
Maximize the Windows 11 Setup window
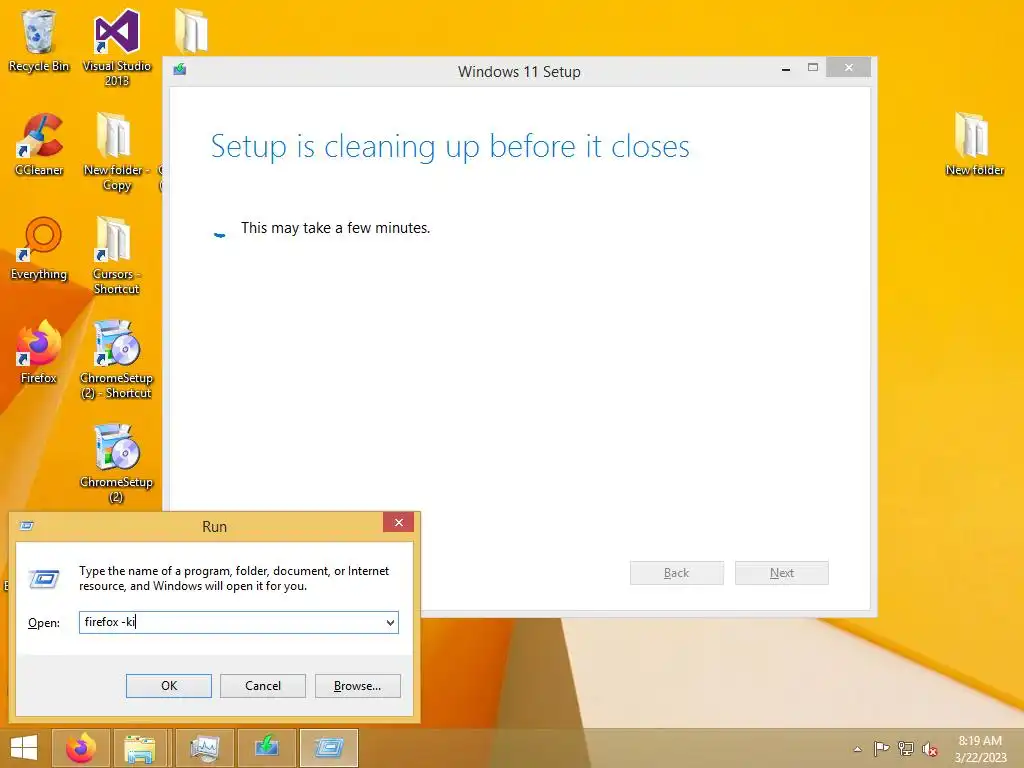[812, 68]
